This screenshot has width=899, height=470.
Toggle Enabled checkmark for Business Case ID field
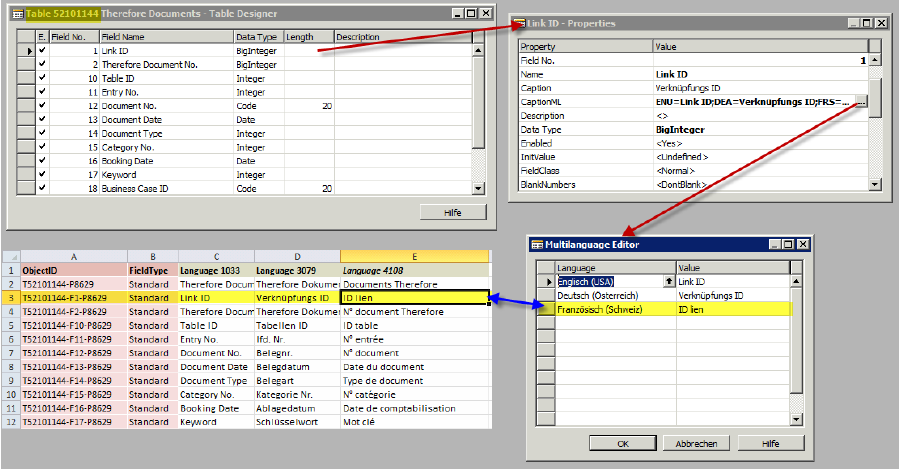click(x=42, y=188)
